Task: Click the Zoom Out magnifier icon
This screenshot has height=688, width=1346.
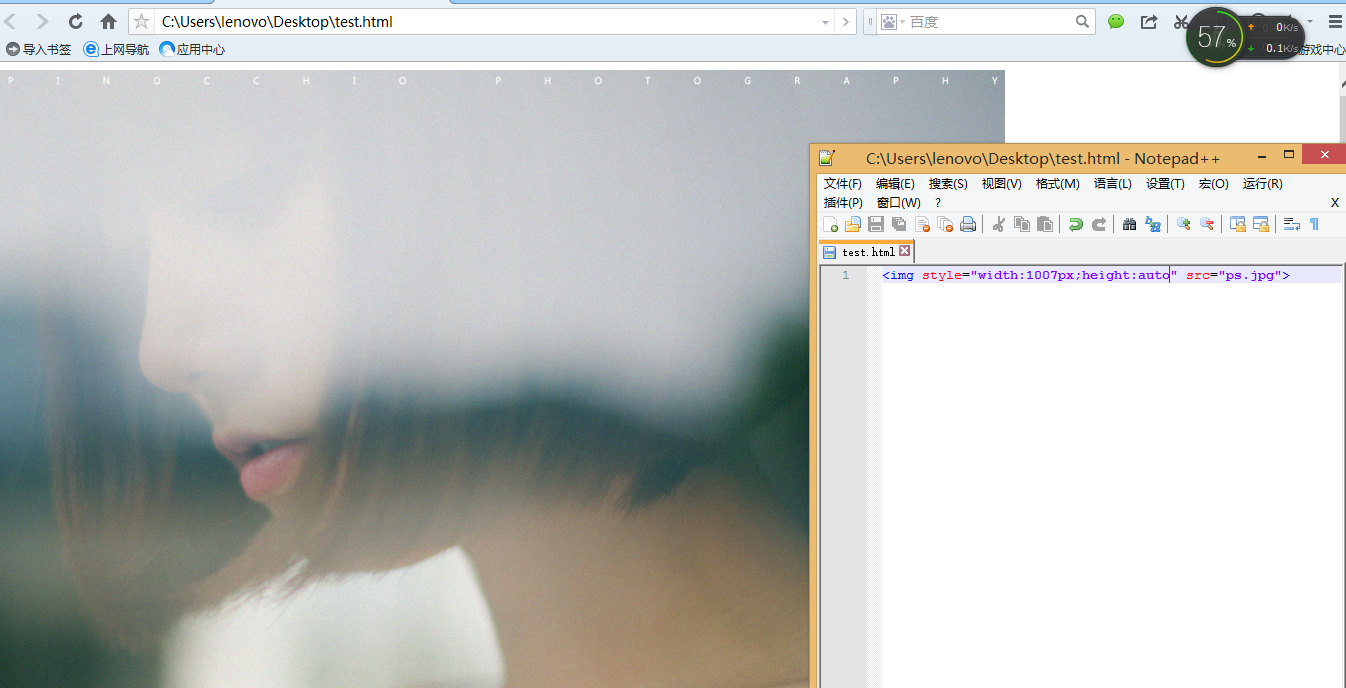Action: pos(1207,224)
